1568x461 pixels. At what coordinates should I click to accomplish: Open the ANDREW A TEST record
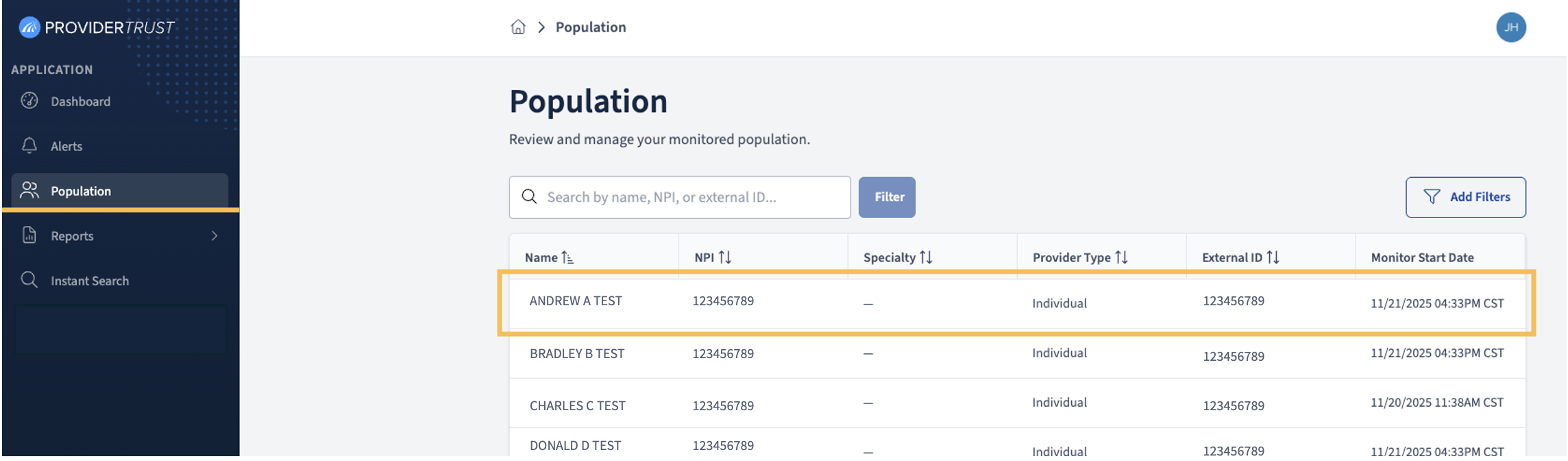pyautogui.click(x=576, y=301)
